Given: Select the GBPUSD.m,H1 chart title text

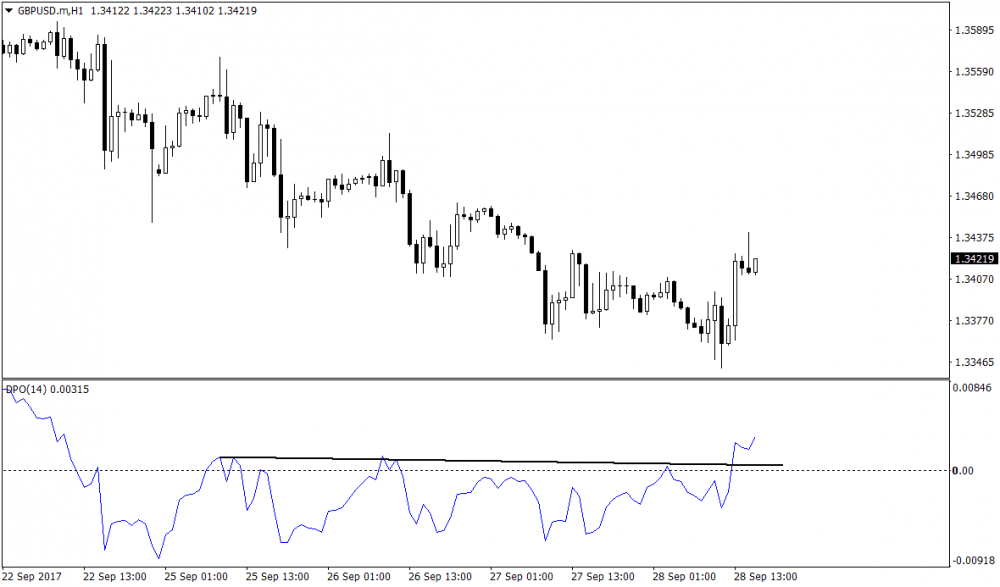Looking at the screenshot, I should pos(50,11).
